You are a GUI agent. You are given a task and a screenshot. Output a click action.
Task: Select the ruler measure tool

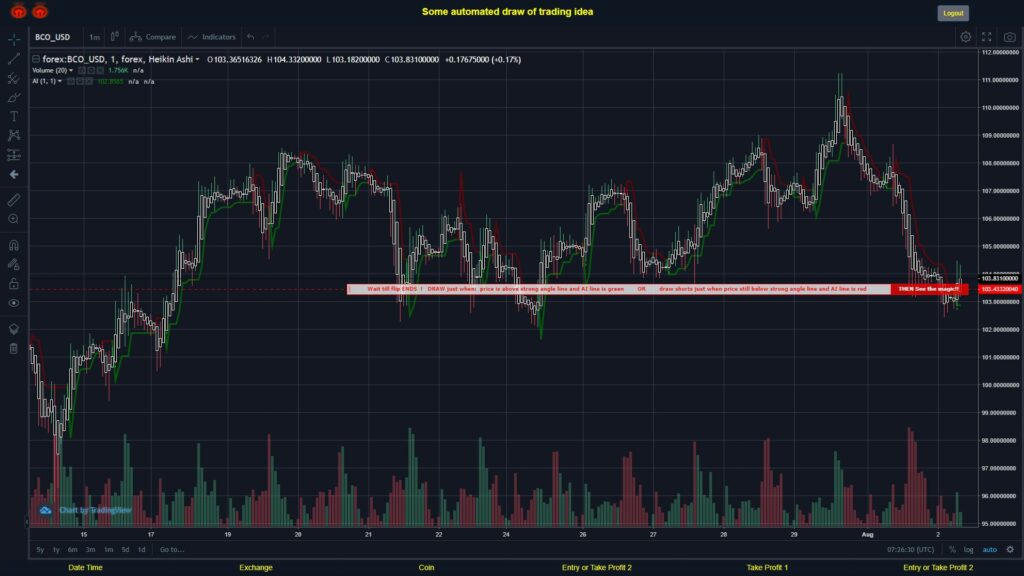pyautogui.click(x=14, y=200)
